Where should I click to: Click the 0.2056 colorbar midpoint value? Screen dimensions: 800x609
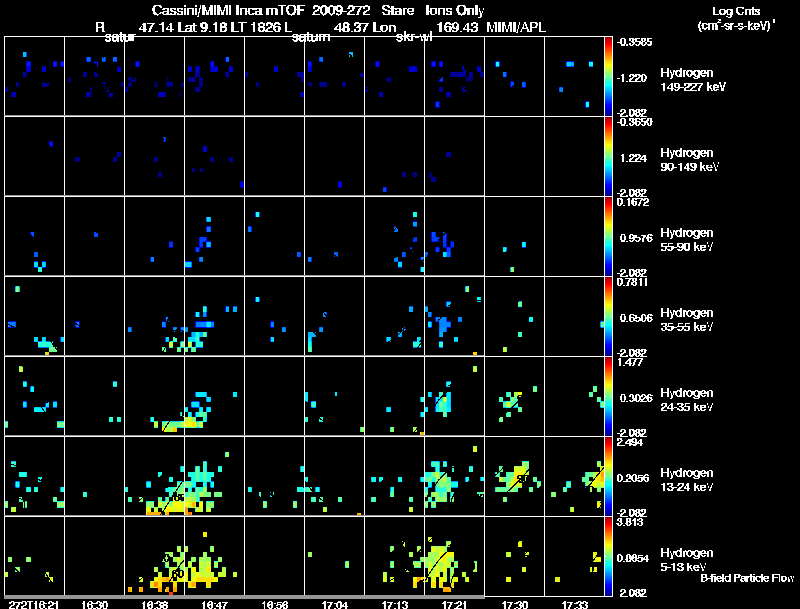pyautogui.click(x=633, y=478)
